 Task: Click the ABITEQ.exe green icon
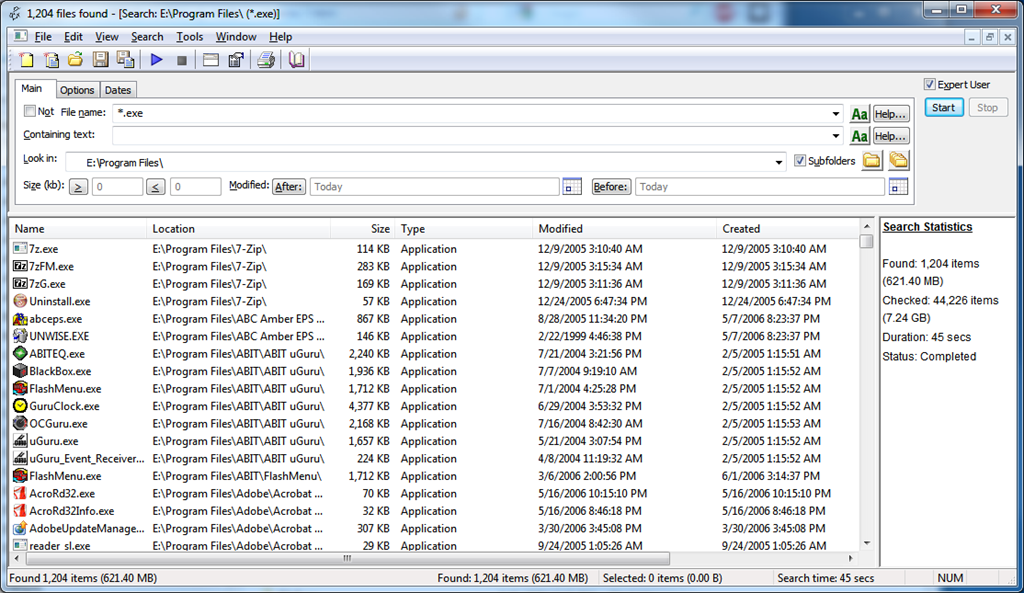20,354
